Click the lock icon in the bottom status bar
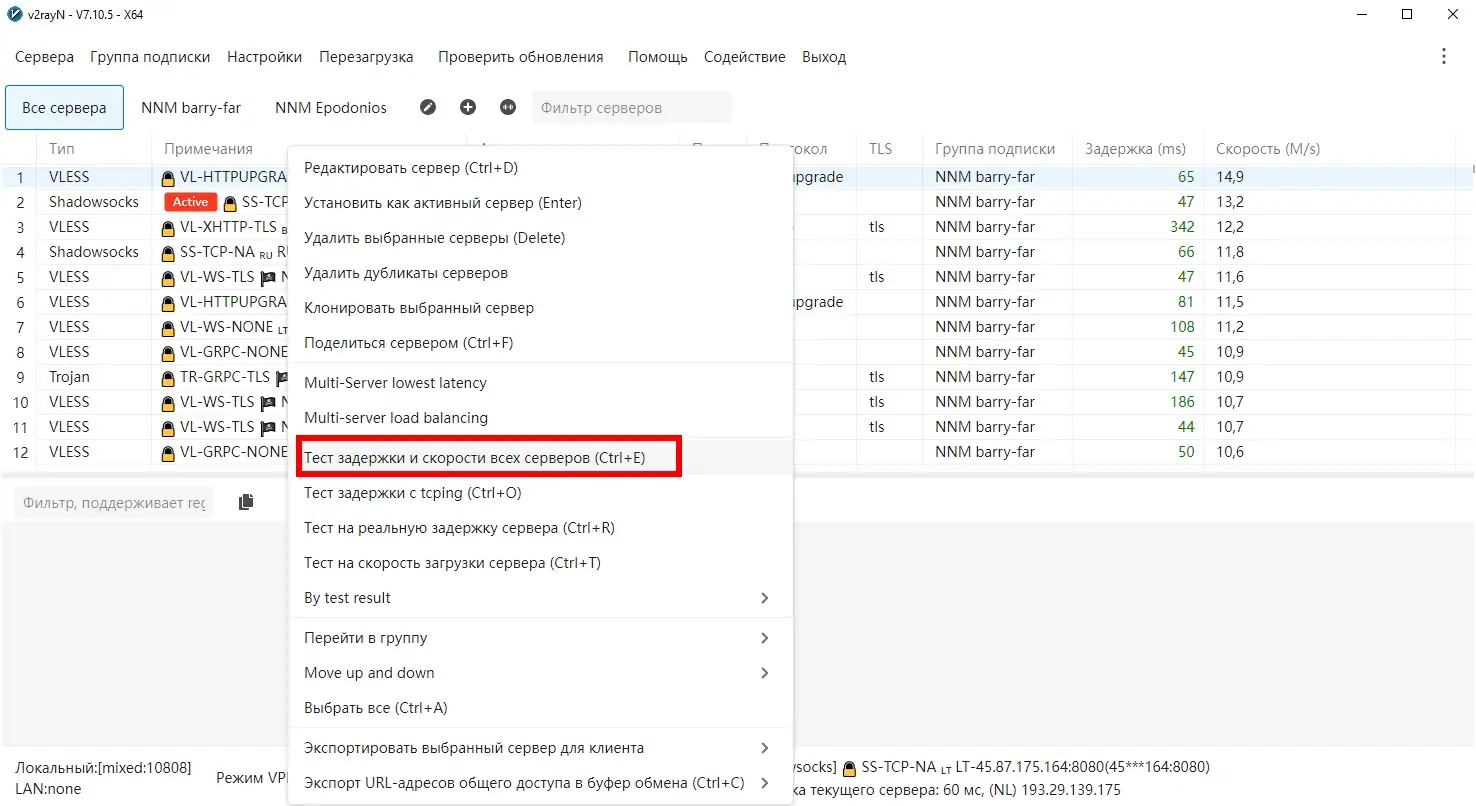 [850, 768]
